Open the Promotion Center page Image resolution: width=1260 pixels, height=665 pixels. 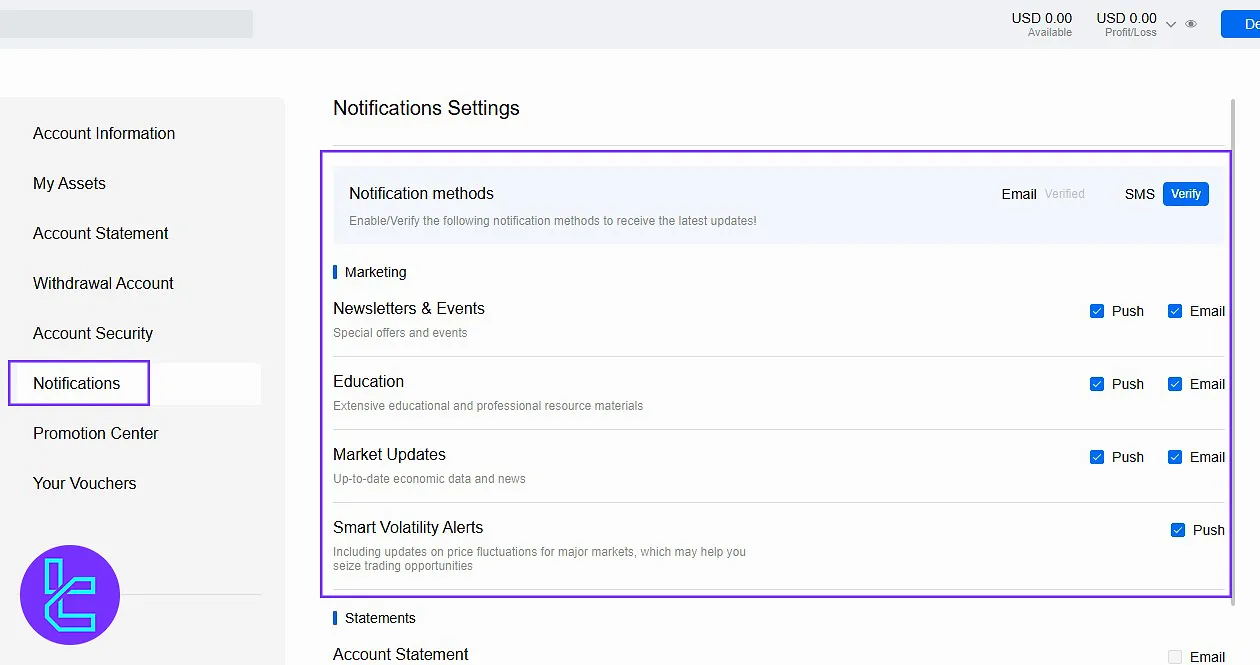pyautogui.click(x=96, y=433)
